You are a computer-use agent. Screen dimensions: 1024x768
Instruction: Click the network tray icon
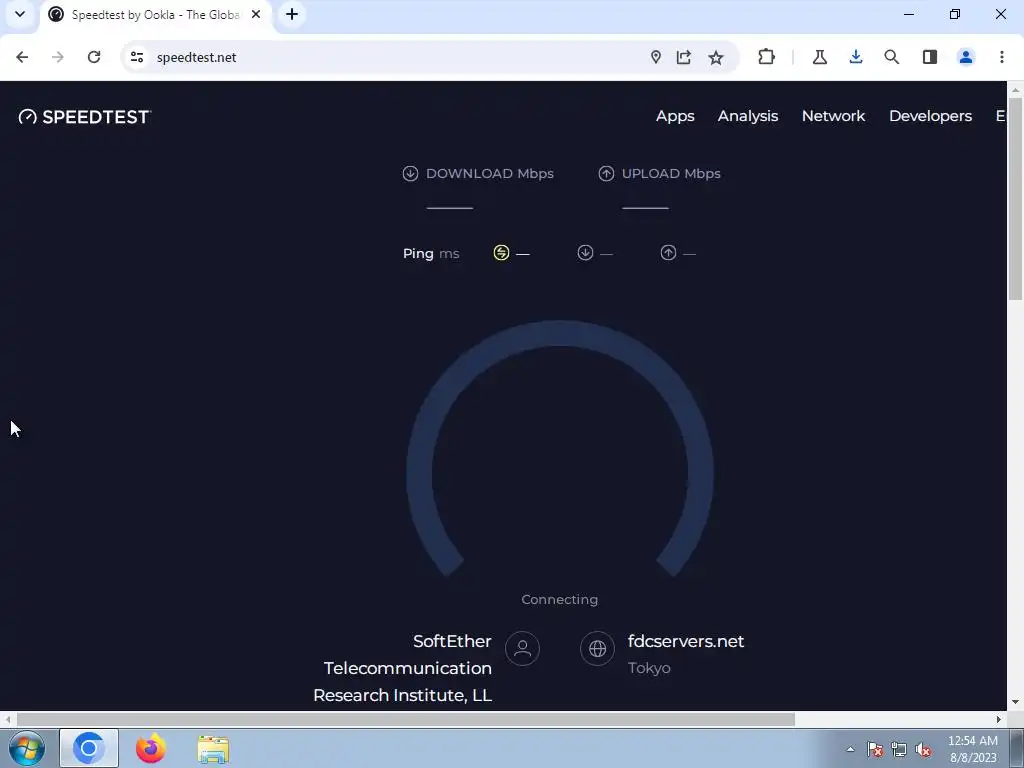coord(899,749)
